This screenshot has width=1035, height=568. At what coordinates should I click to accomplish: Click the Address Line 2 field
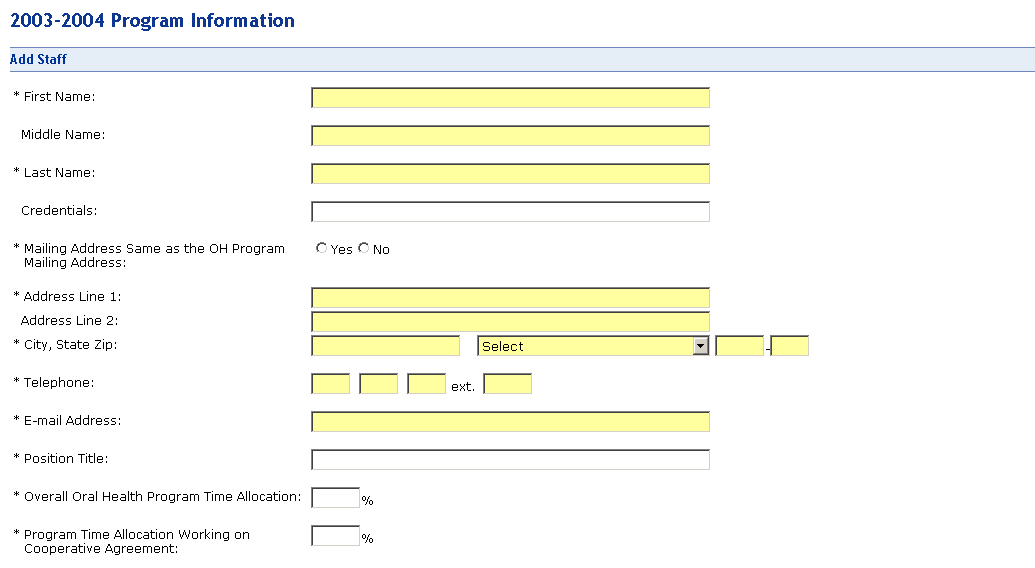(510, 322)
